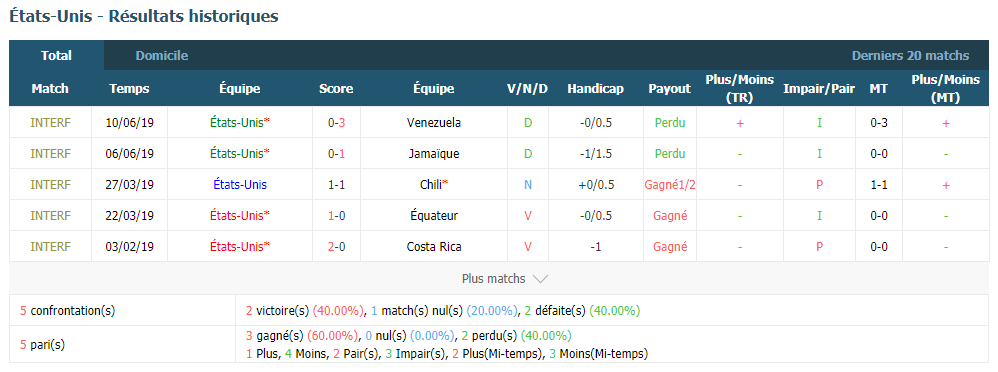998x372 pixels.
Task: Open the Équateur team link
Action: pos(434,216)
